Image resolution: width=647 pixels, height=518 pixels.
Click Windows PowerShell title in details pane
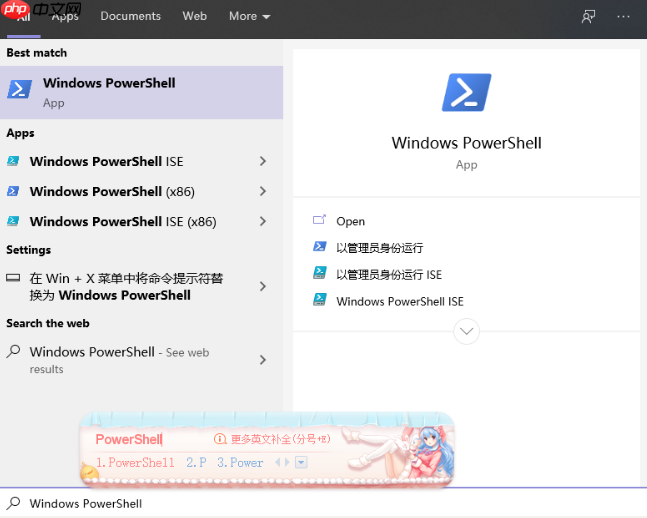(x=466, y=143)
